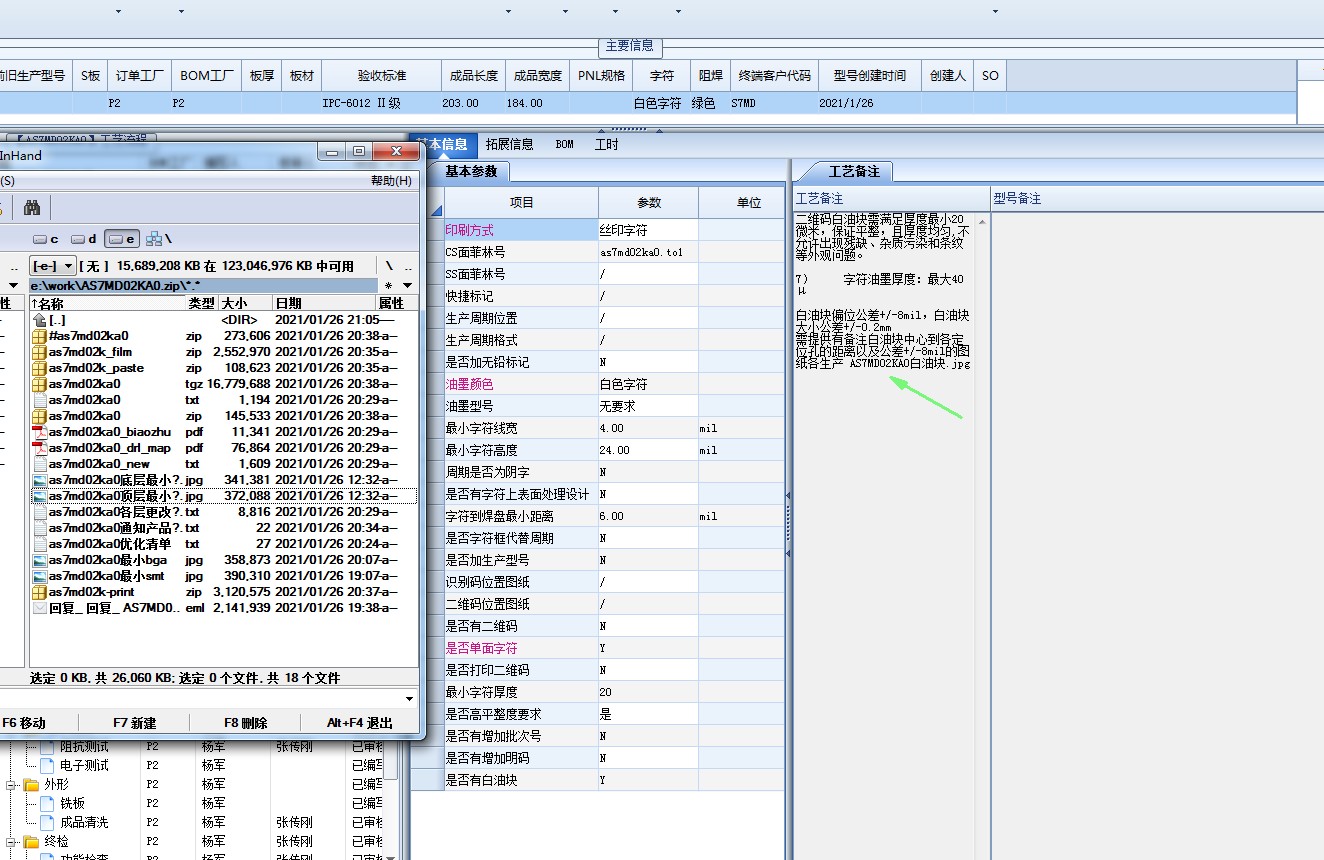The image size is (1324, 860).
Task: Sort files by 大小 column header
Action: pos(245,303)
